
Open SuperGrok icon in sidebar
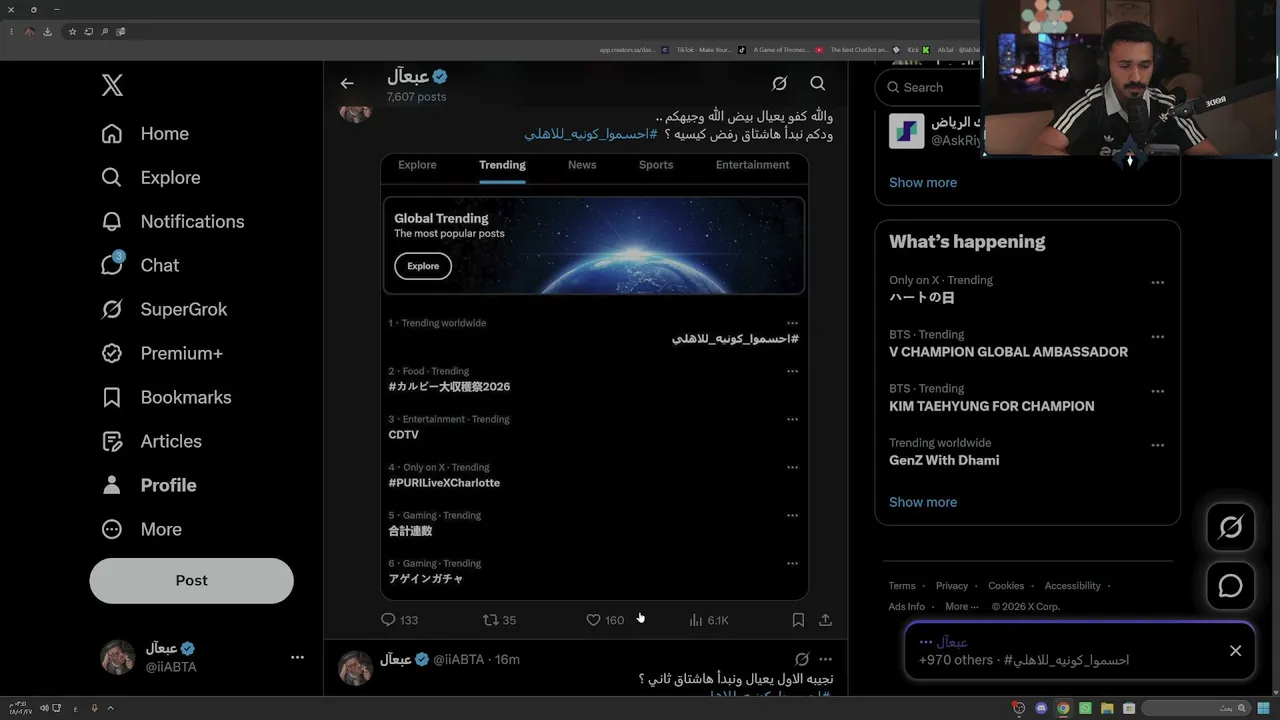[112, 310]
